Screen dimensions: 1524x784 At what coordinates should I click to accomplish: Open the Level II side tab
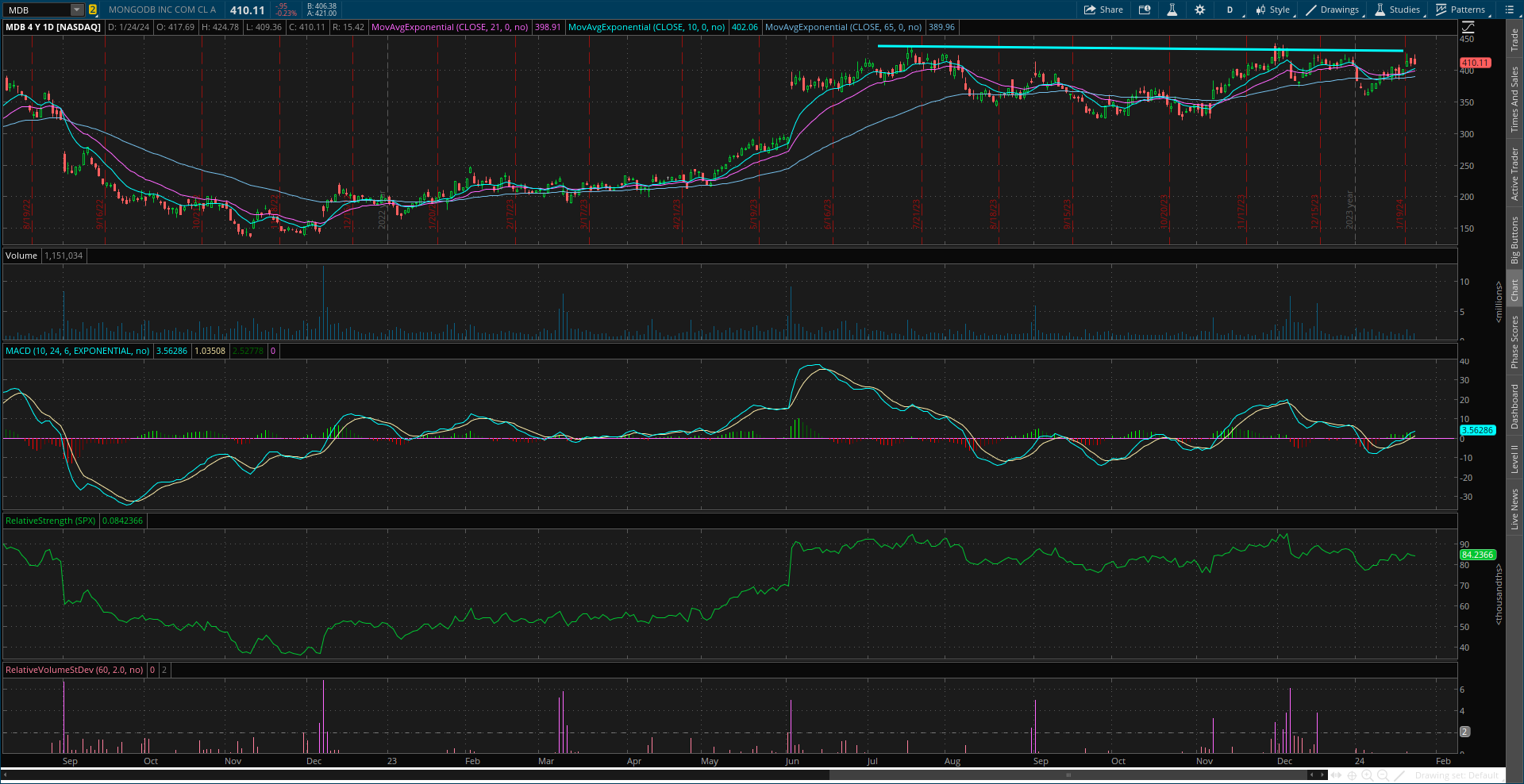pos(1514,459)
